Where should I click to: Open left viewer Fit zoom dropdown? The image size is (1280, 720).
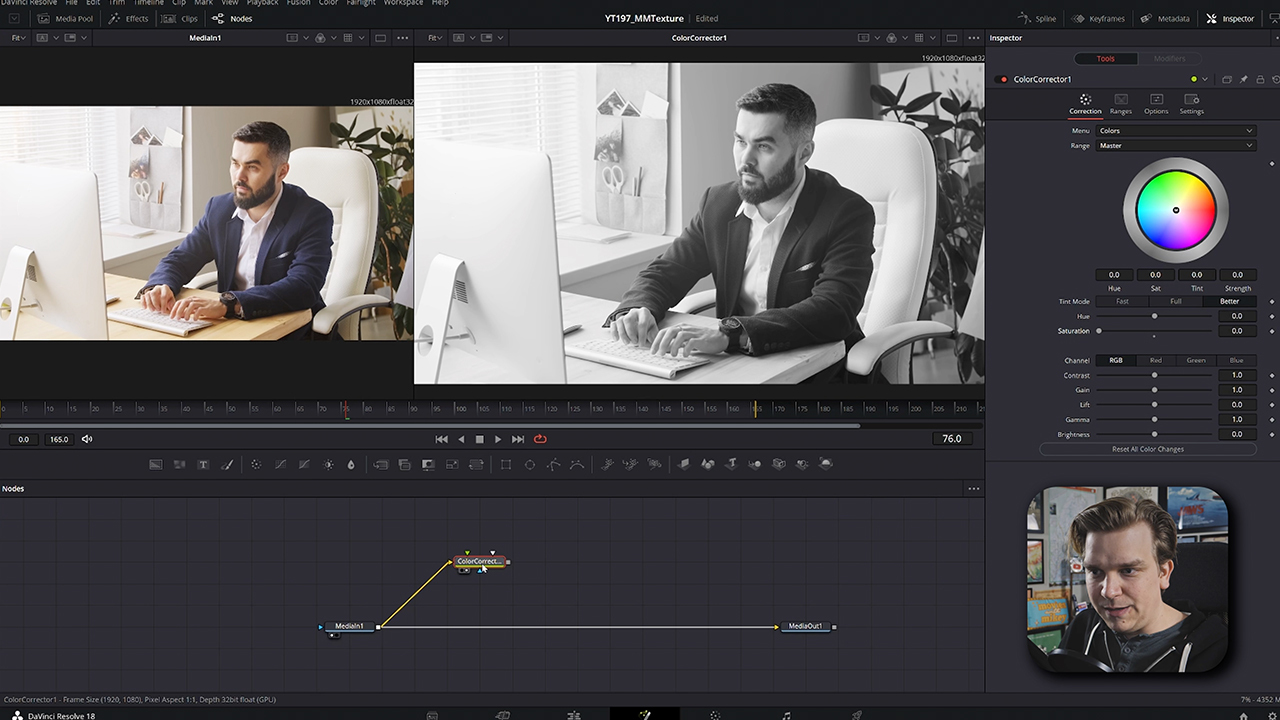(18, 38)
